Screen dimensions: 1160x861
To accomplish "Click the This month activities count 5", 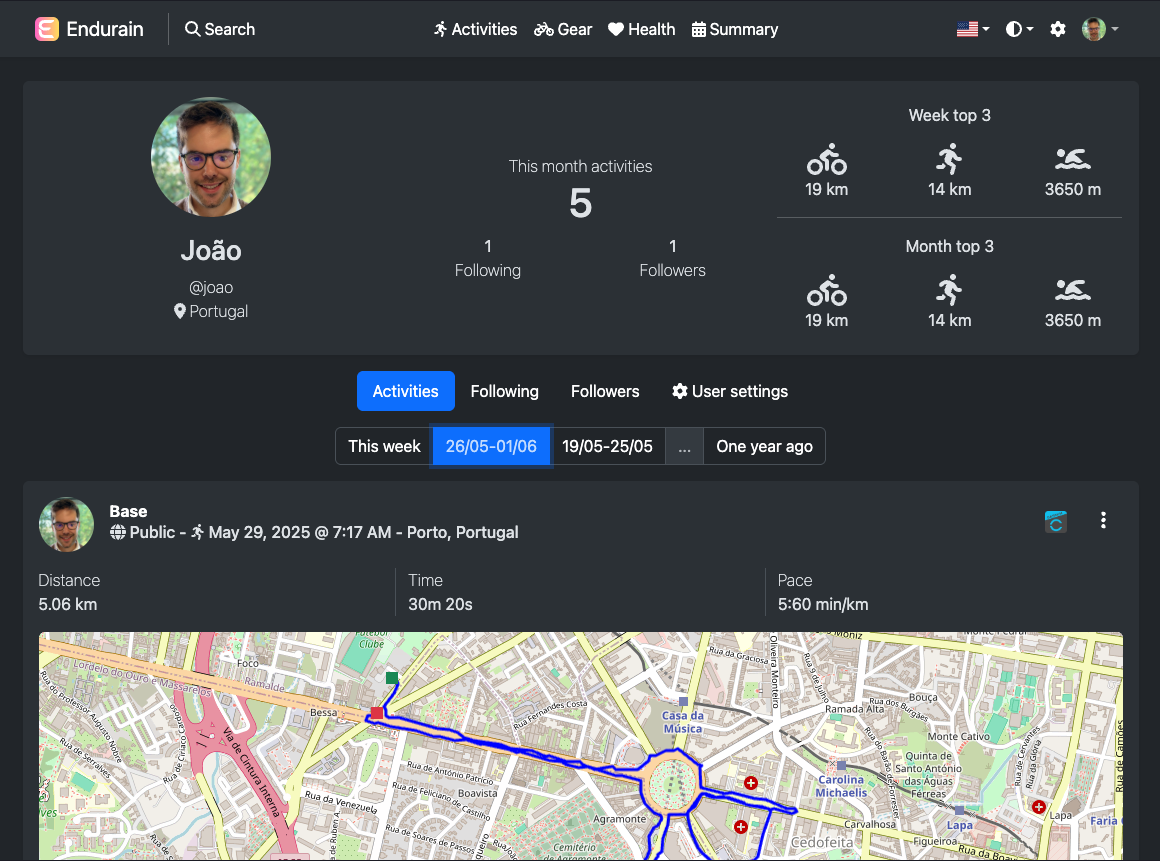I will (581, 203).
